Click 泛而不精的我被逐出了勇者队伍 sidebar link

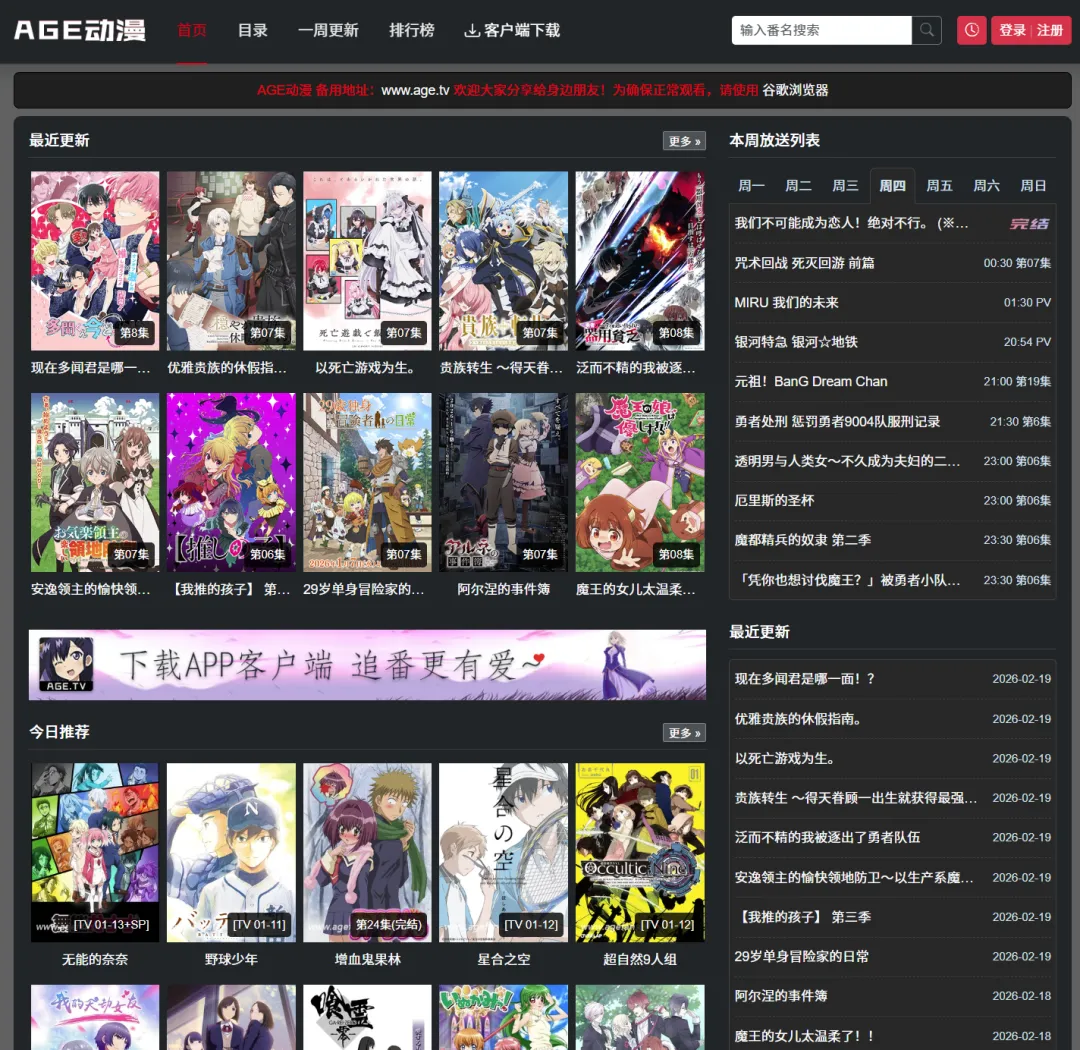click(827, 838)
